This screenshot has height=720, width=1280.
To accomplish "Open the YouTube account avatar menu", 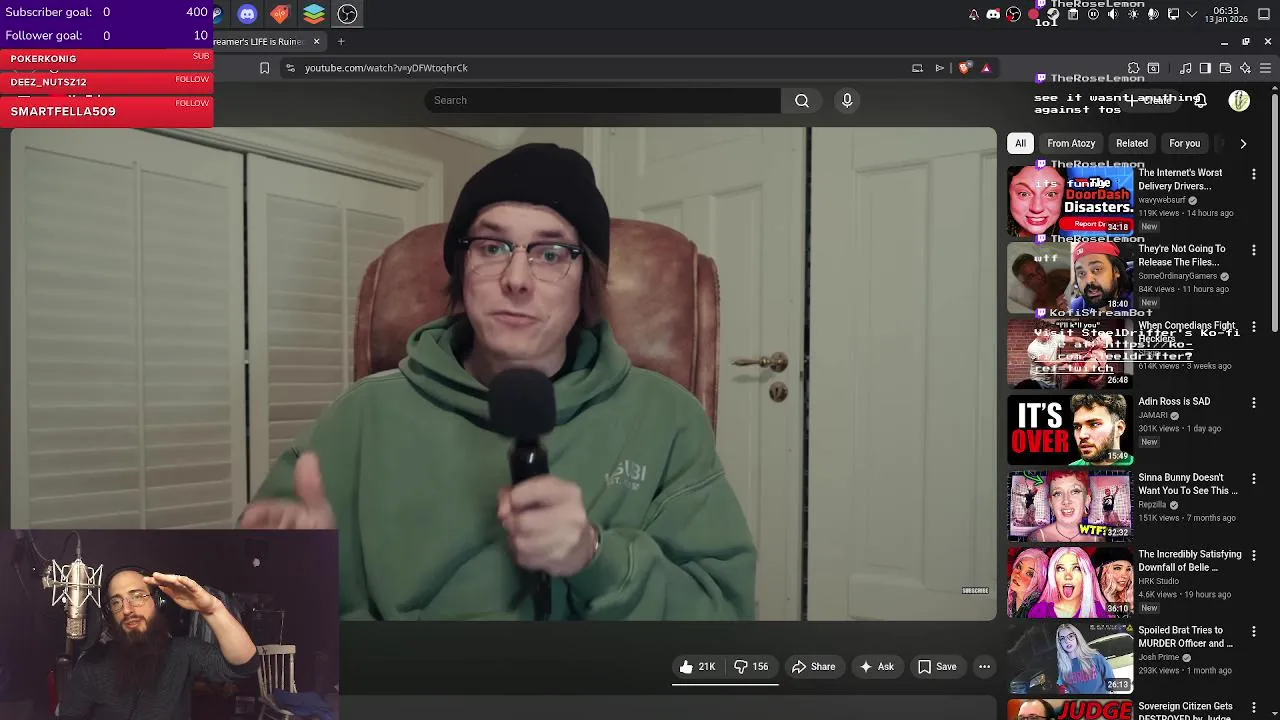I will pos(1239,100).
